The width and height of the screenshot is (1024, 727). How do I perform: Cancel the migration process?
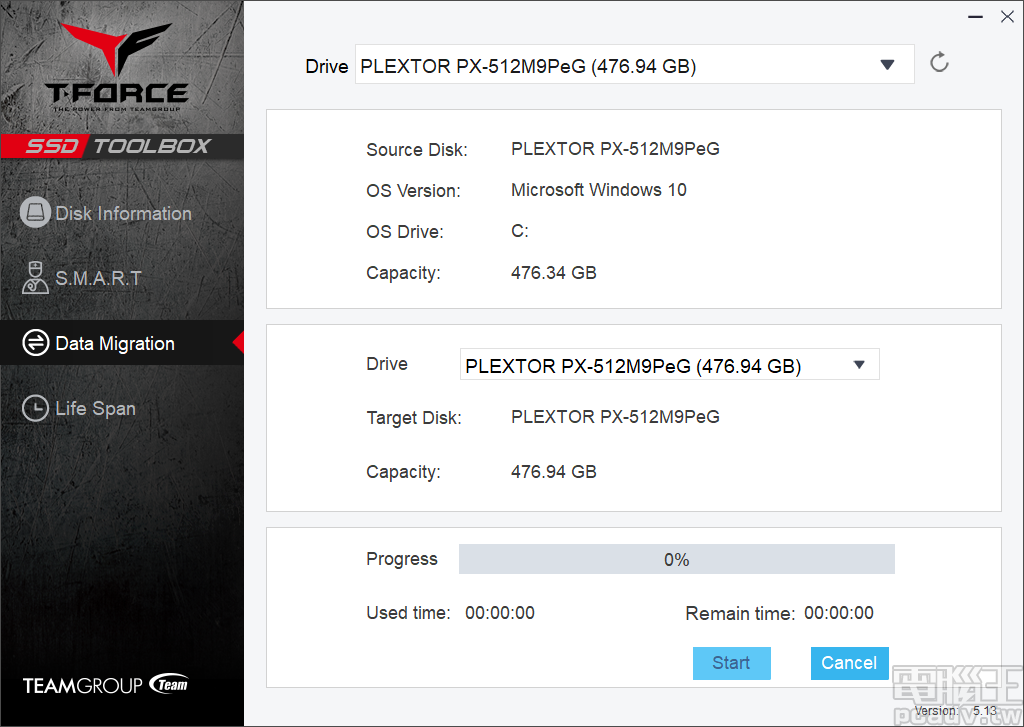pyautogui.click(x=849, y=663)
